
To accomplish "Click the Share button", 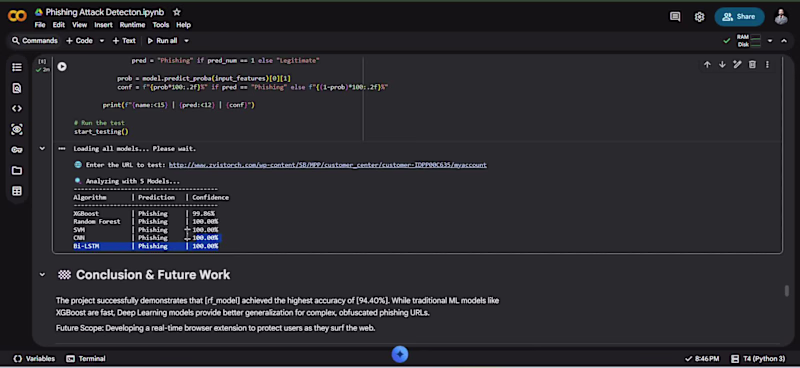I will 739,17.
